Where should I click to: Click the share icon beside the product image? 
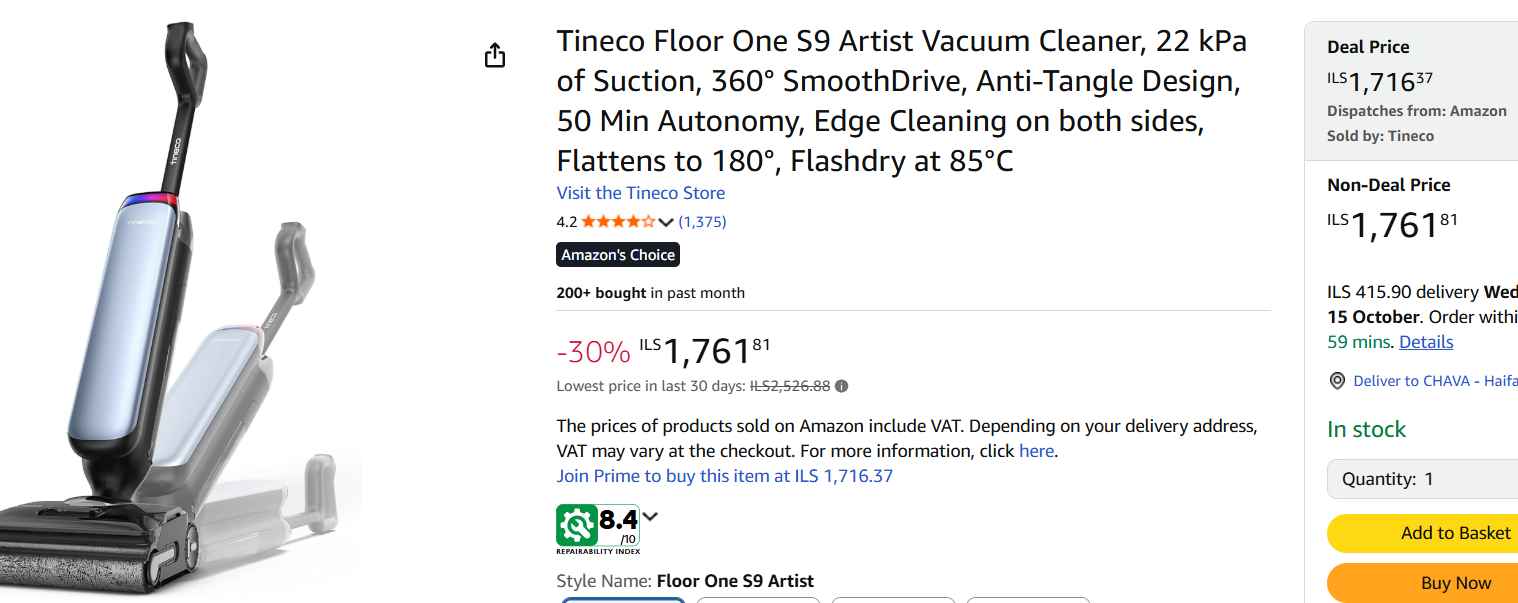pyautogui.click(x=495, y=56)
